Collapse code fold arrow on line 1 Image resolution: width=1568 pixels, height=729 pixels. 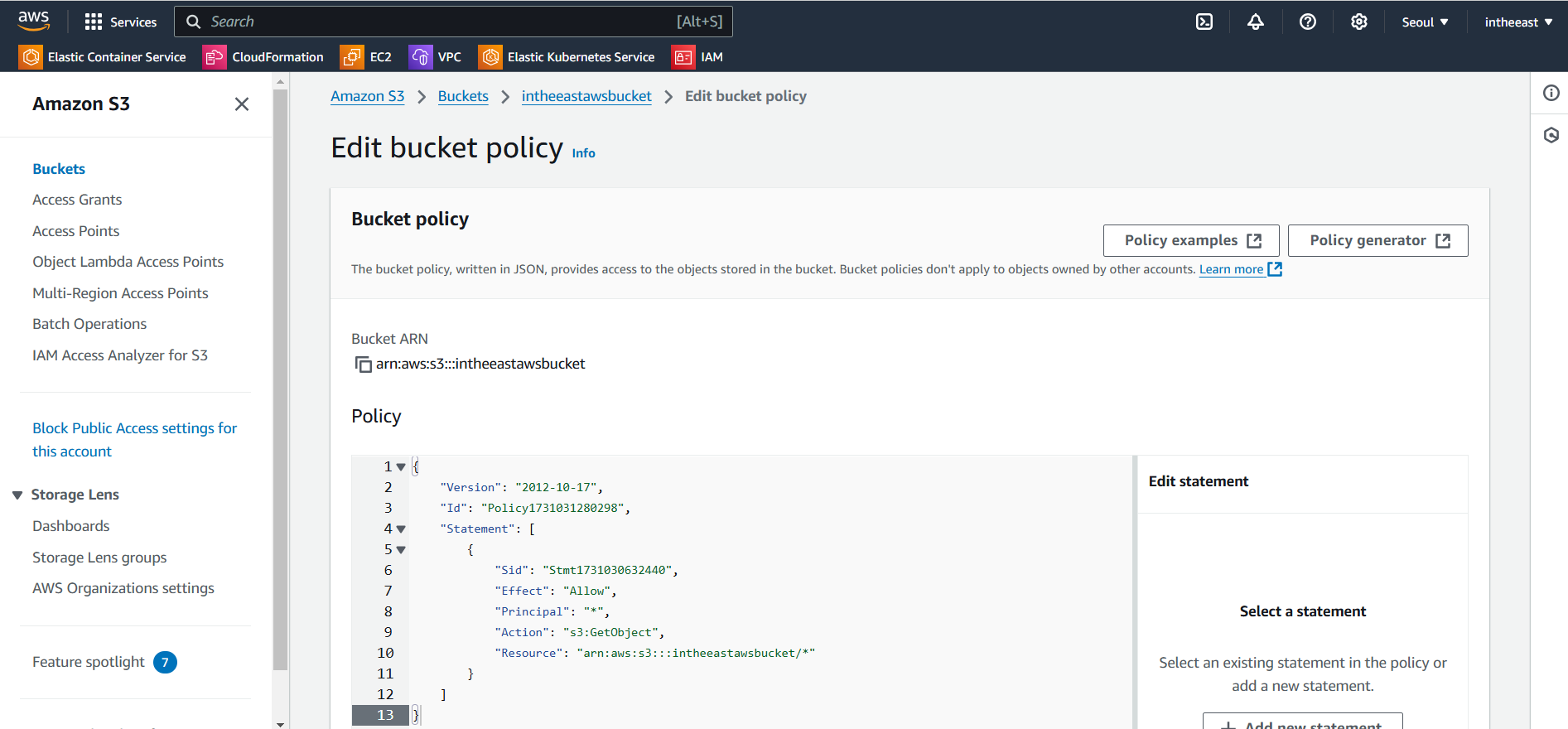pyautogui.click(x=401, y=467)
